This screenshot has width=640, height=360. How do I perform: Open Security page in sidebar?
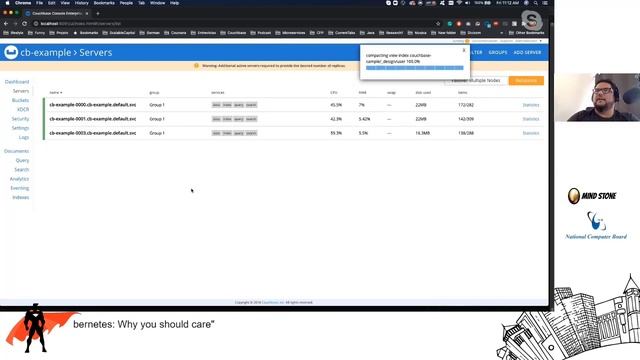click(x=20, y=119)
